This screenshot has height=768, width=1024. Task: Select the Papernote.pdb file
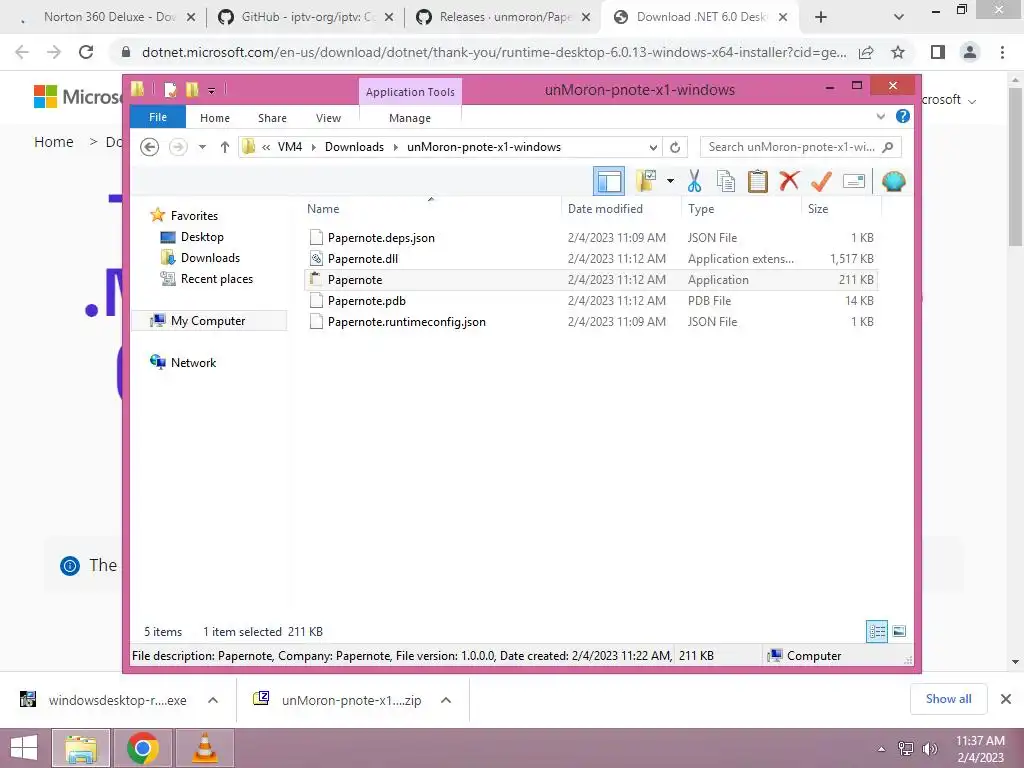591,300
